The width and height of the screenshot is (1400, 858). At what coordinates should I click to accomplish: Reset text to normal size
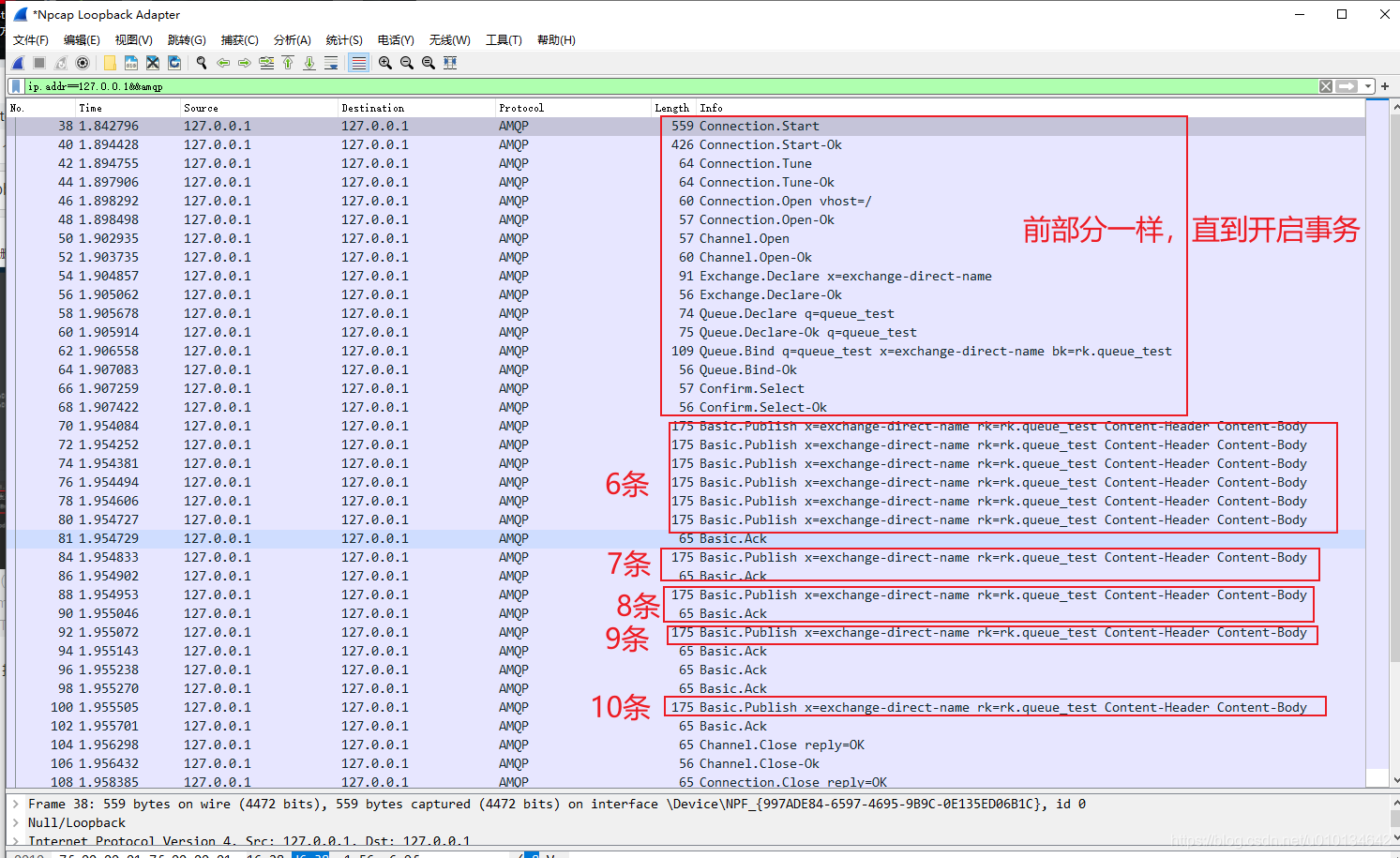coord(429,63)
